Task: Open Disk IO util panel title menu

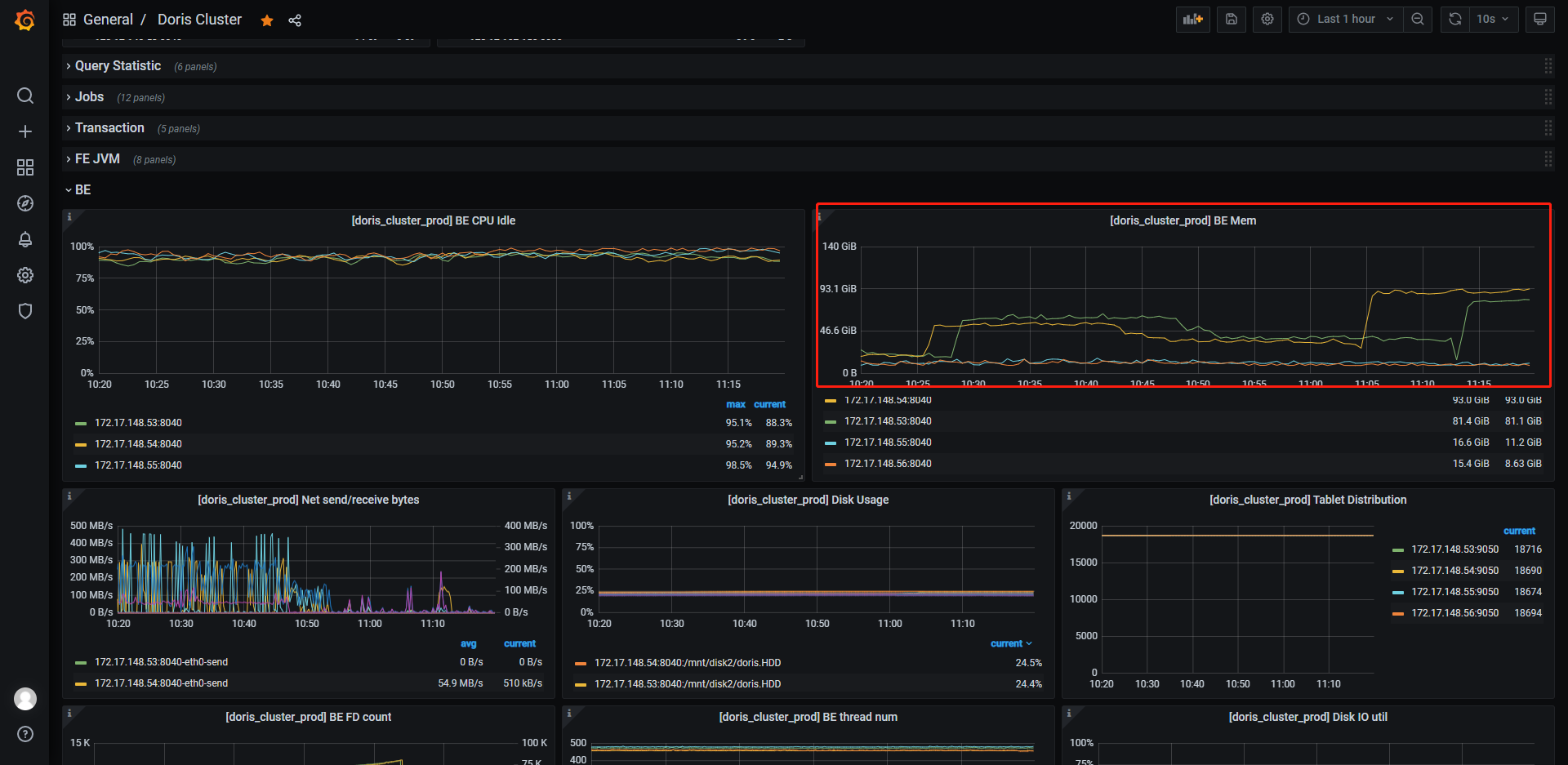Action: click(x=1307, y=717)
